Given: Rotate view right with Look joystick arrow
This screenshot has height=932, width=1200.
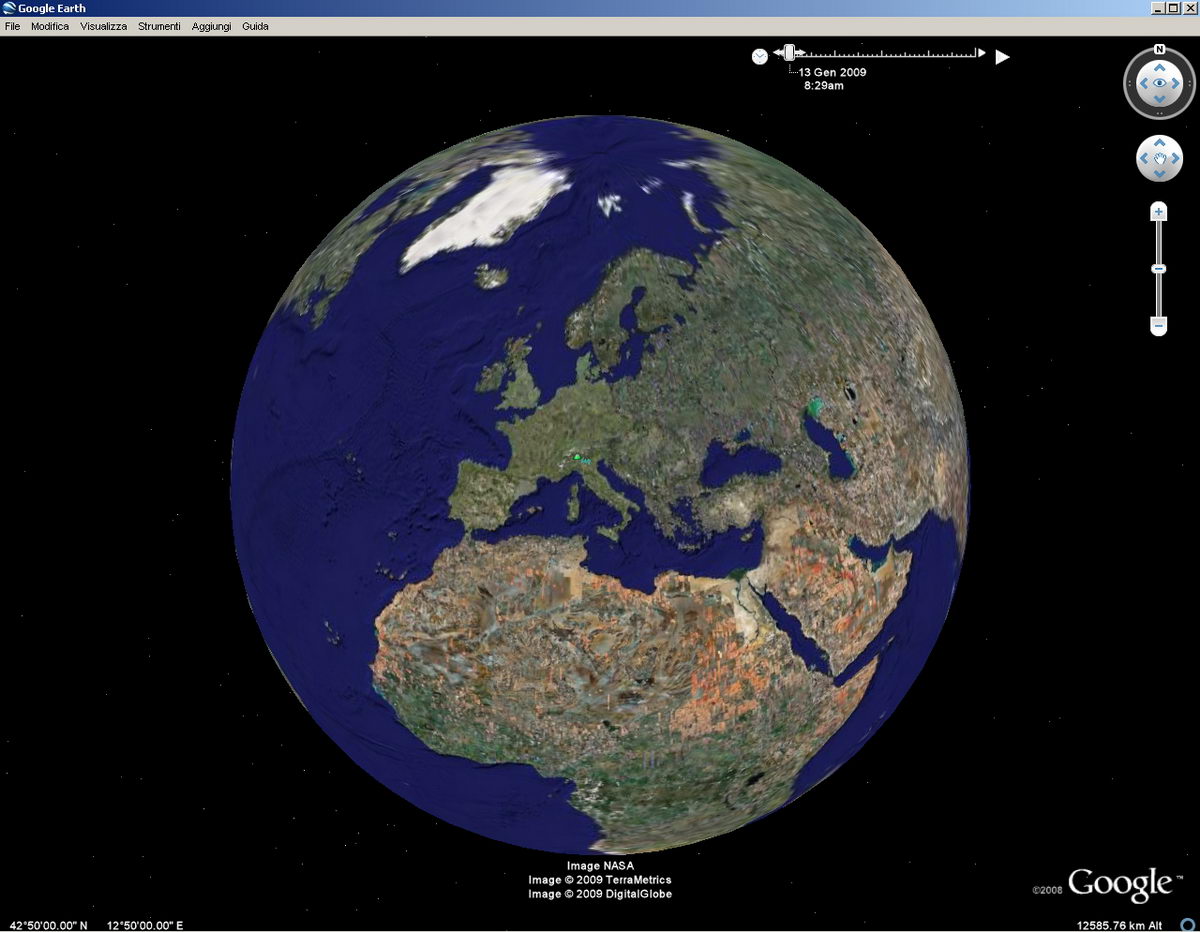Looking at the screenshot, I should 1175,84.
